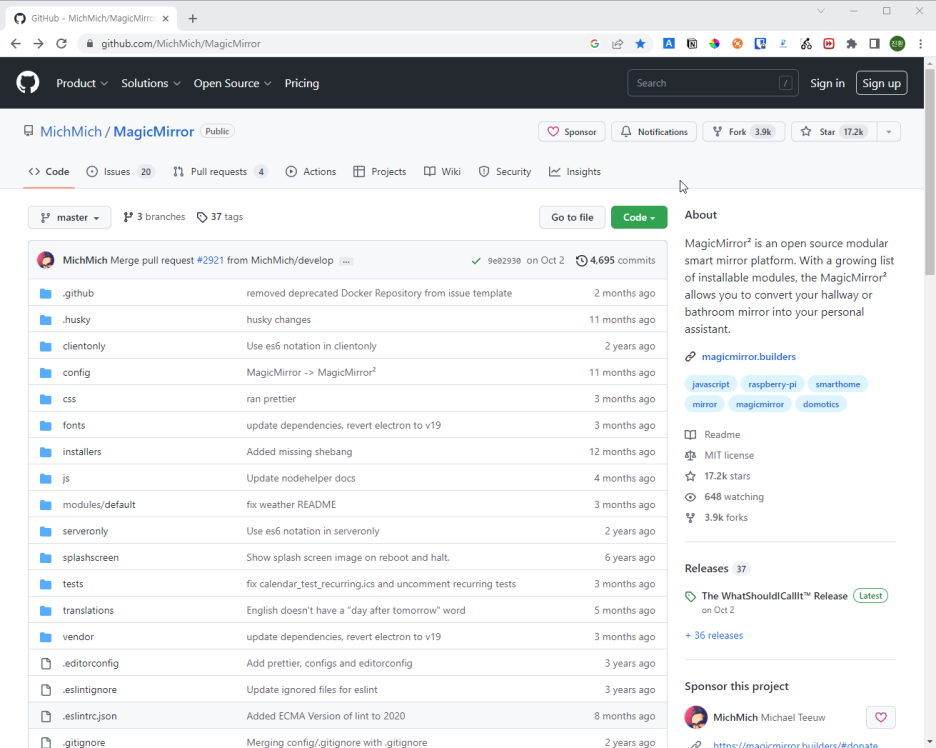Expand the Product menu
This screenshot has width=936, height=748.
(82, 83)
